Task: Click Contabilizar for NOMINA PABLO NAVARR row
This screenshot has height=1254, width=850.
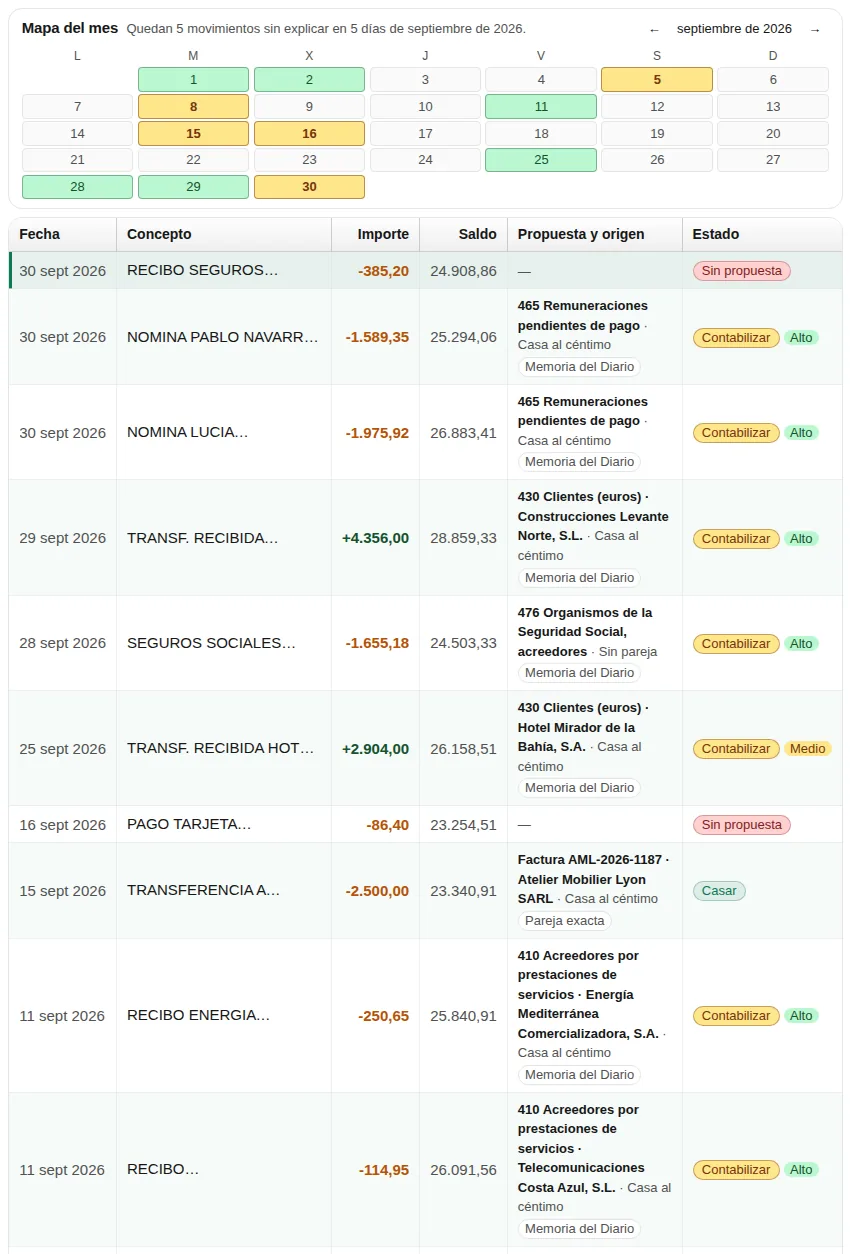Action: tap(736, 338)
